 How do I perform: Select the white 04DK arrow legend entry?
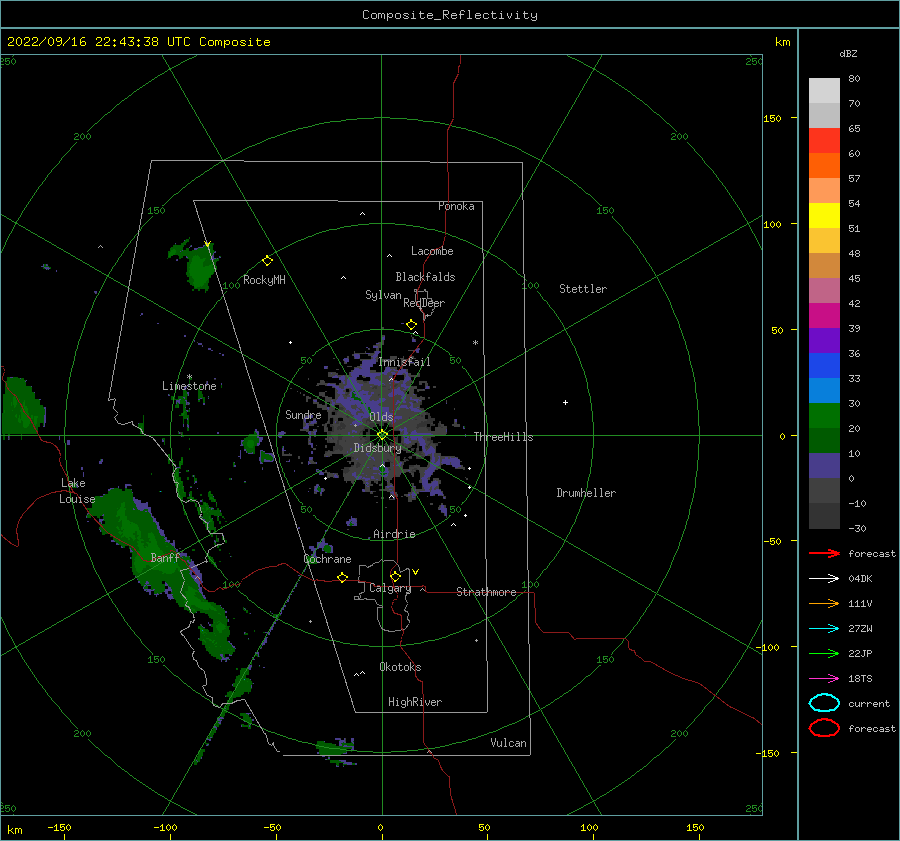(x=824, y=579)
